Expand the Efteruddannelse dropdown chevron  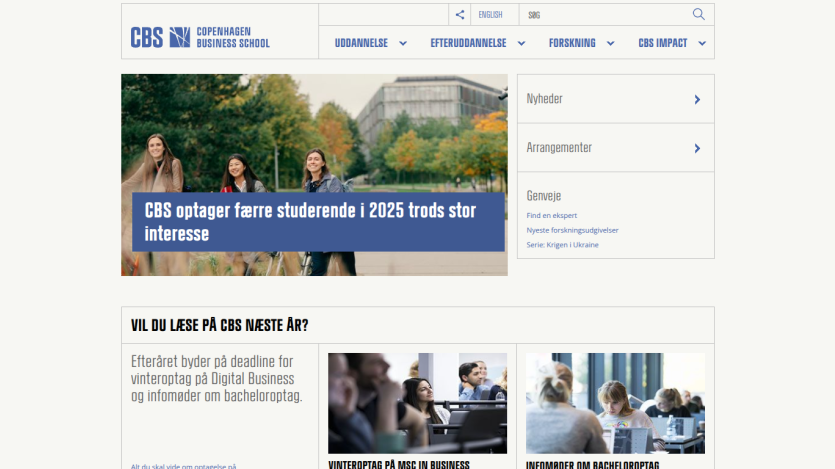pyautogui.click(x=521, y=44)
